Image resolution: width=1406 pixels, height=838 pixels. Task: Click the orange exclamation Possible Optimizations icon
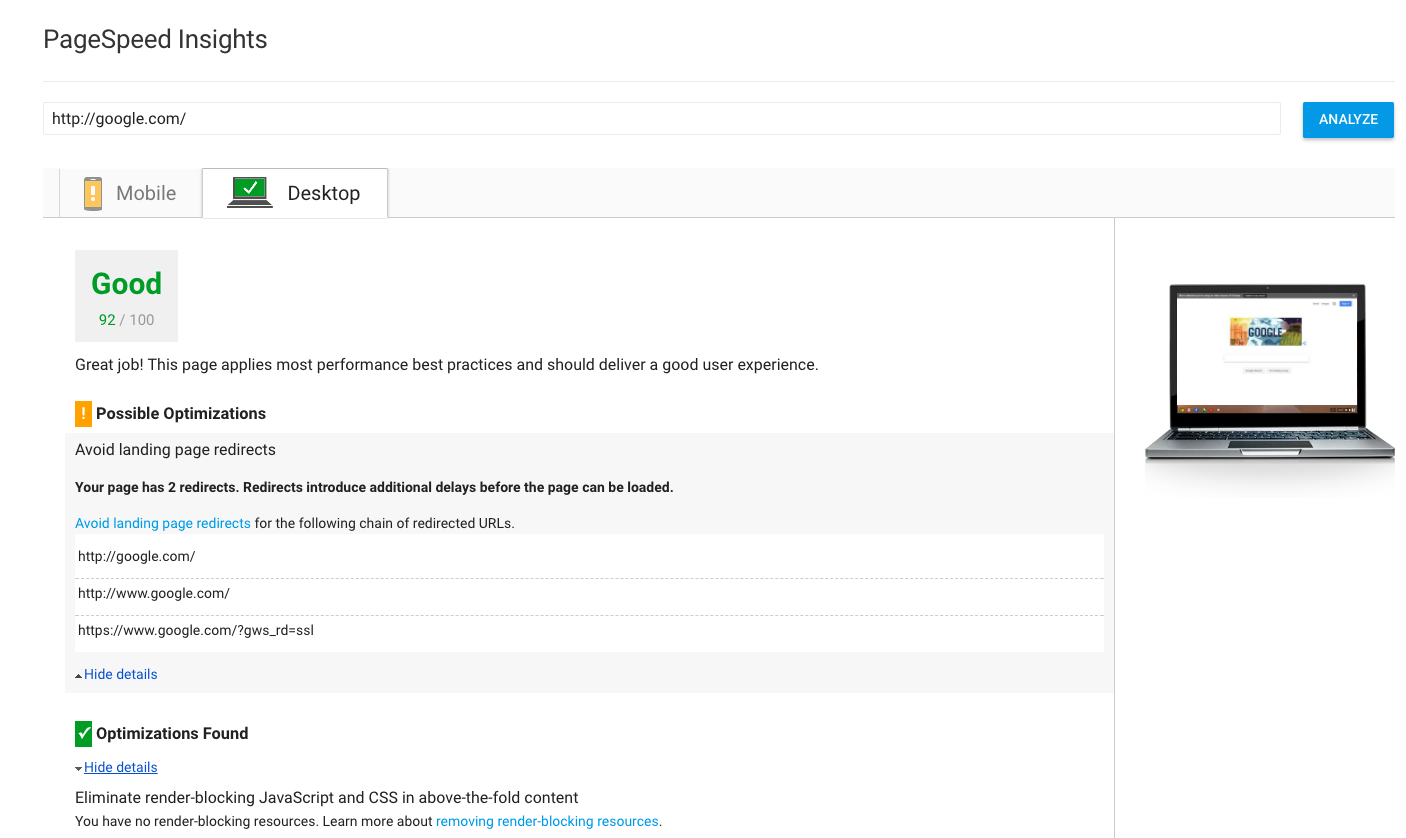[83, 414]
